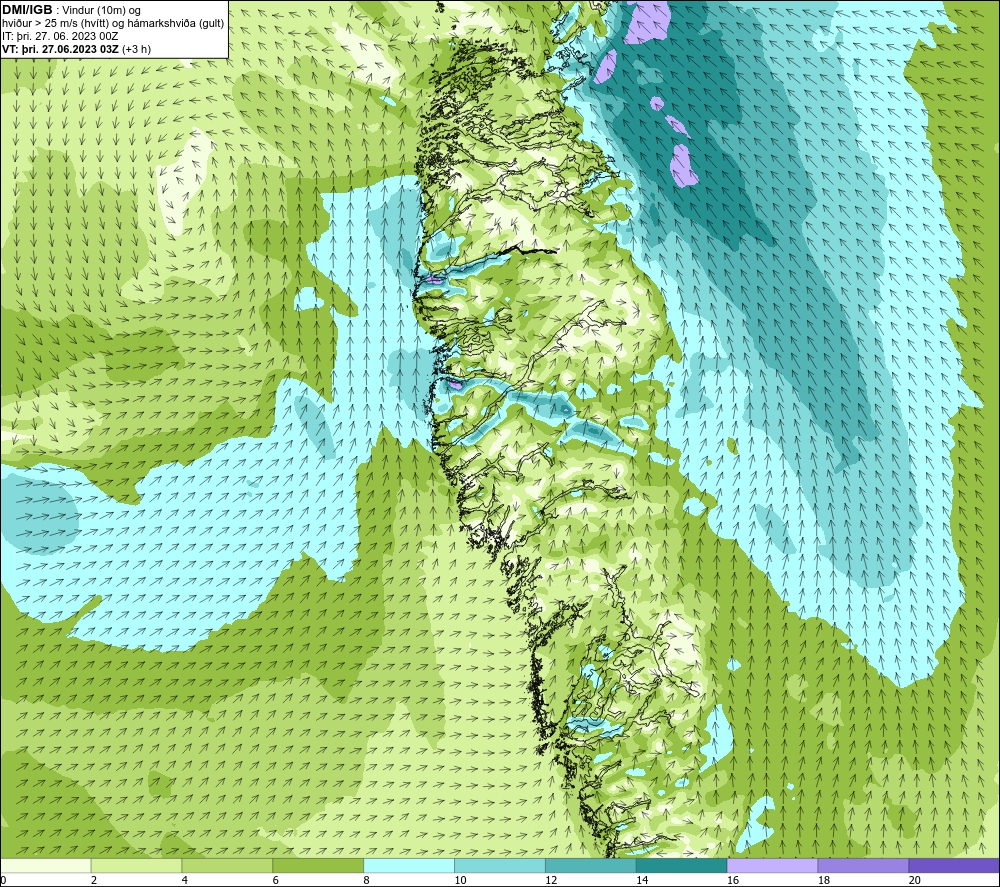
Task: Click the 'VT: þri. 27.06.2023 03Z (+3 h)' line
Action: (77, 49)
